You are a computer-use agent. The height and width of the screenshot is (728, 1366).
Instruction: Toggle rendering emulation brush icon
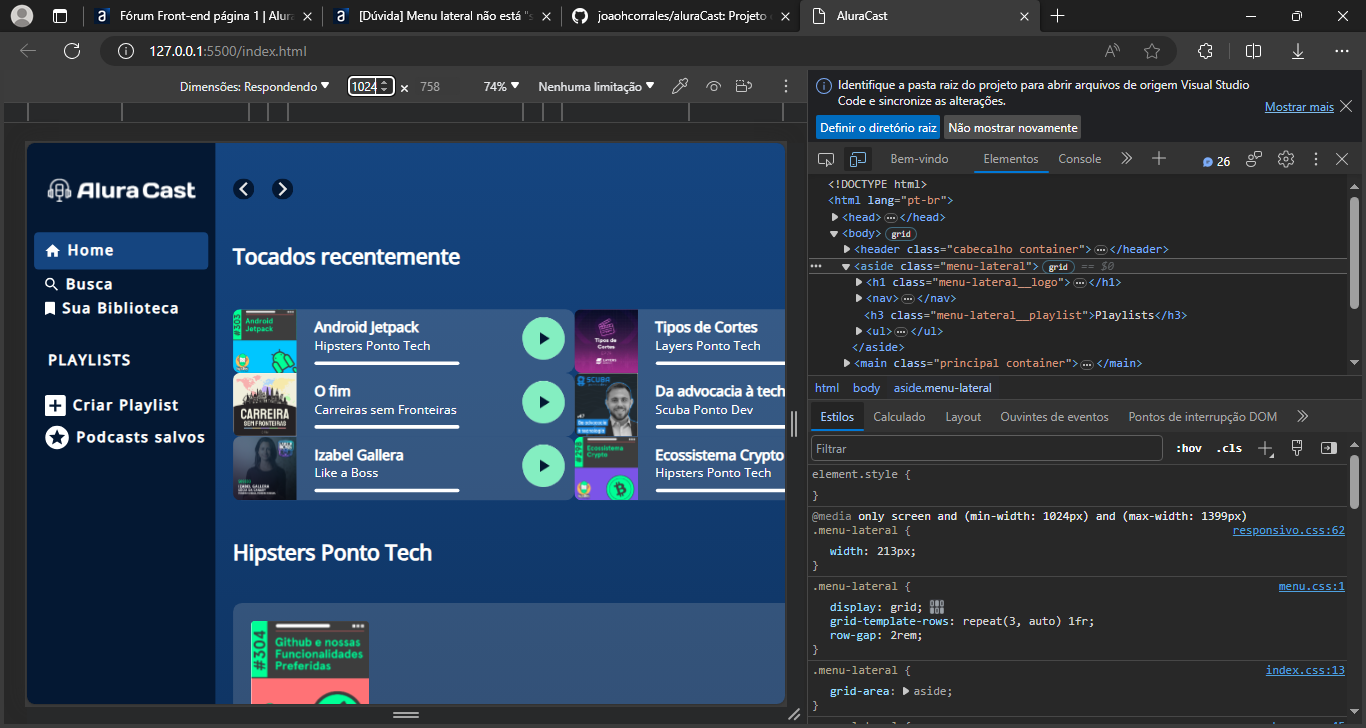(1297, 447)
